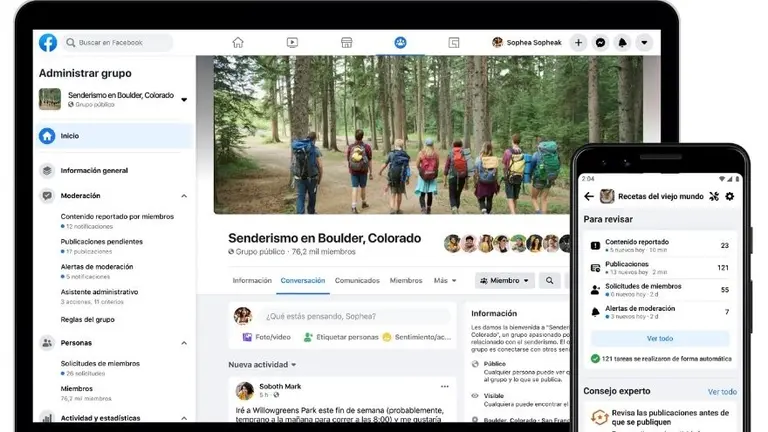
Task: Click Etiquetar personas button
Action: point(341,337)
